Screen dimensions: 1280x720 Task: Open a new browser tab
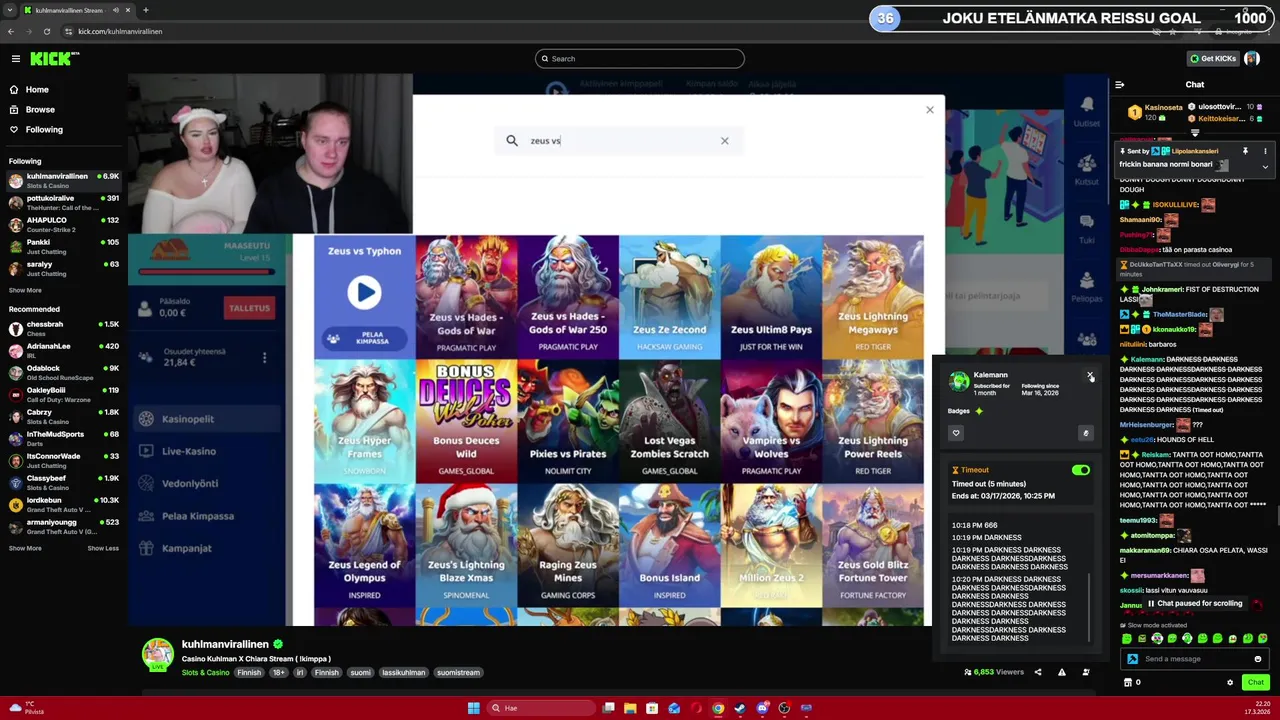(145, 10)
